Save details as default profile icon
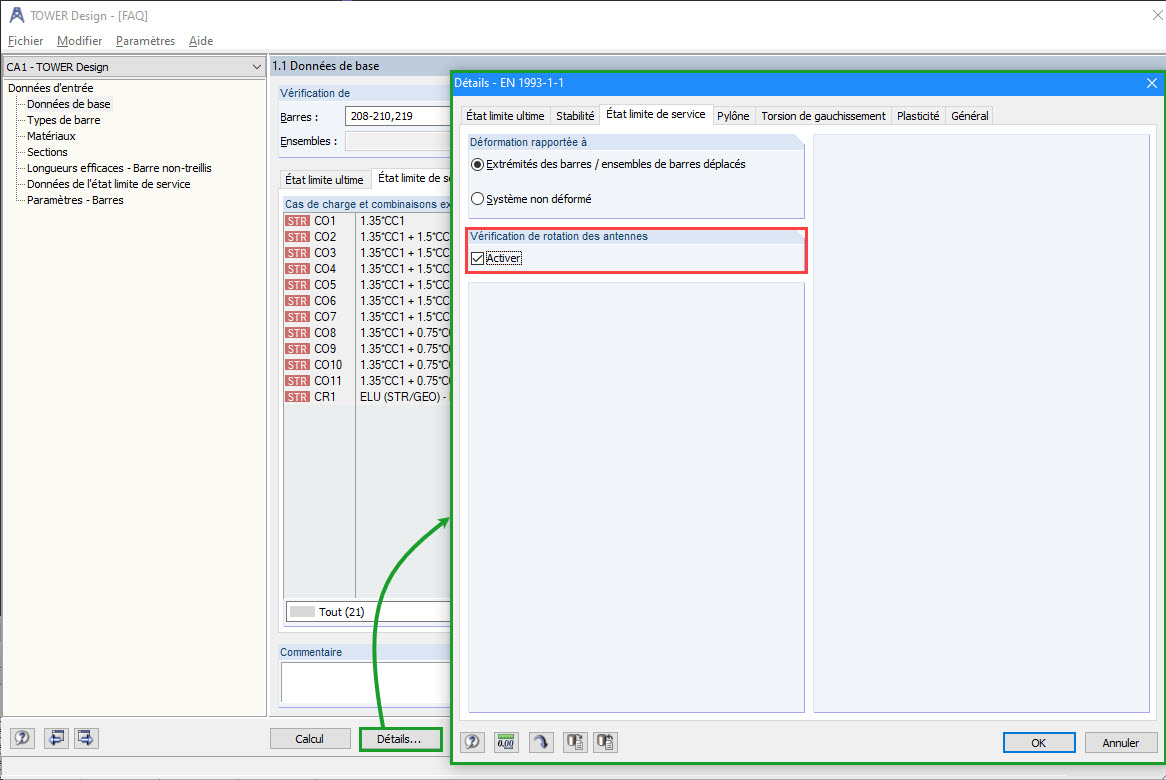The image size is (1166, 780). click(574, 742)
